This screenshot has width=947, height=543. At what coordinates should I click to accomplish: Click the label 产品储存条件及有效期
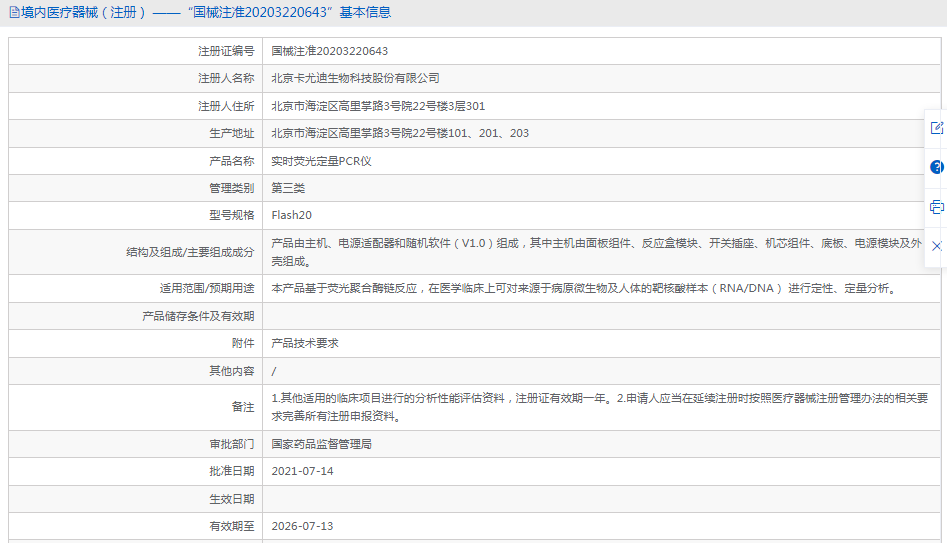[199, 316]
